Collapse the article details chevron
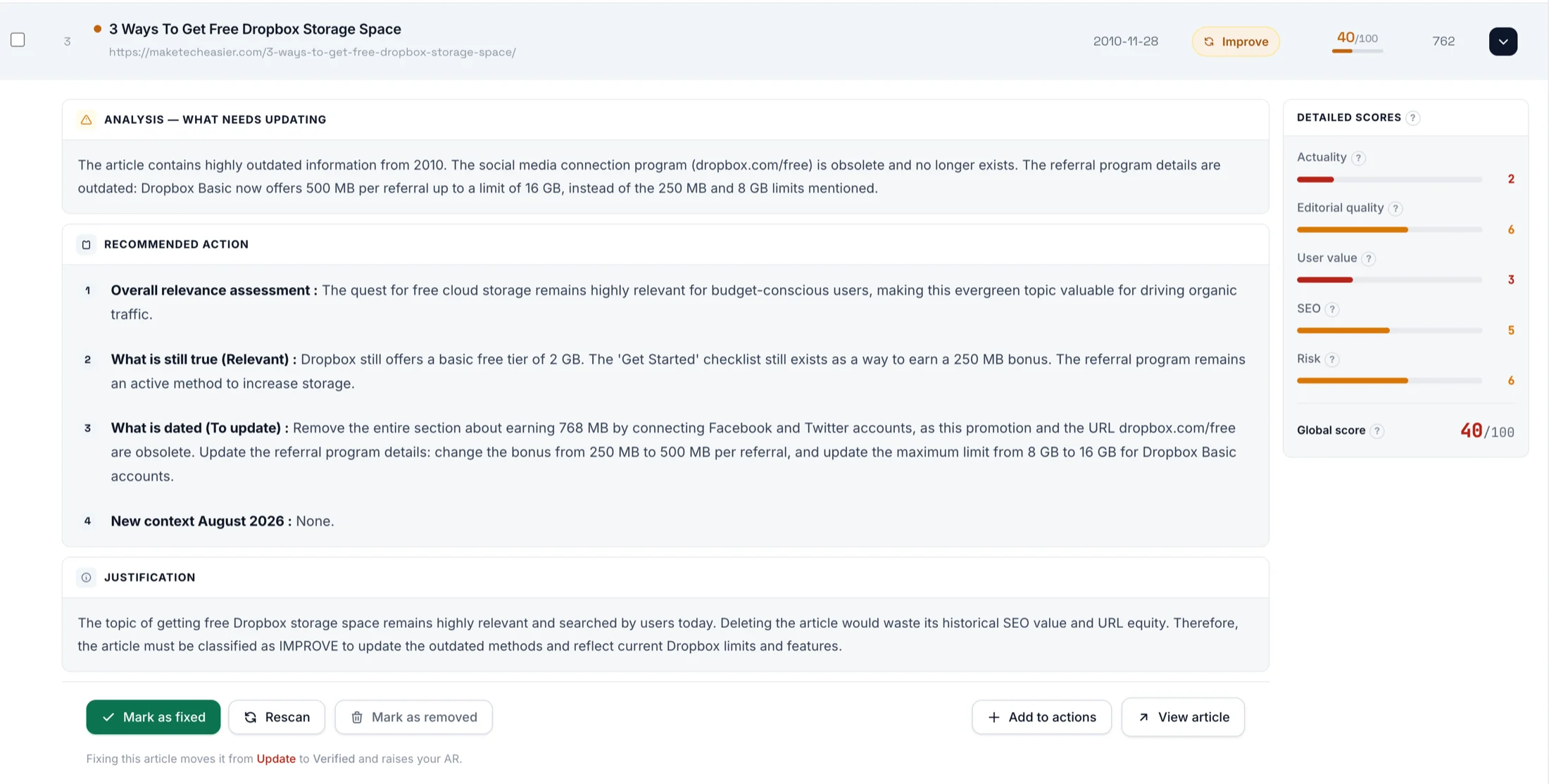The height and width of the screenshot is (784, 1549). 1503,42
